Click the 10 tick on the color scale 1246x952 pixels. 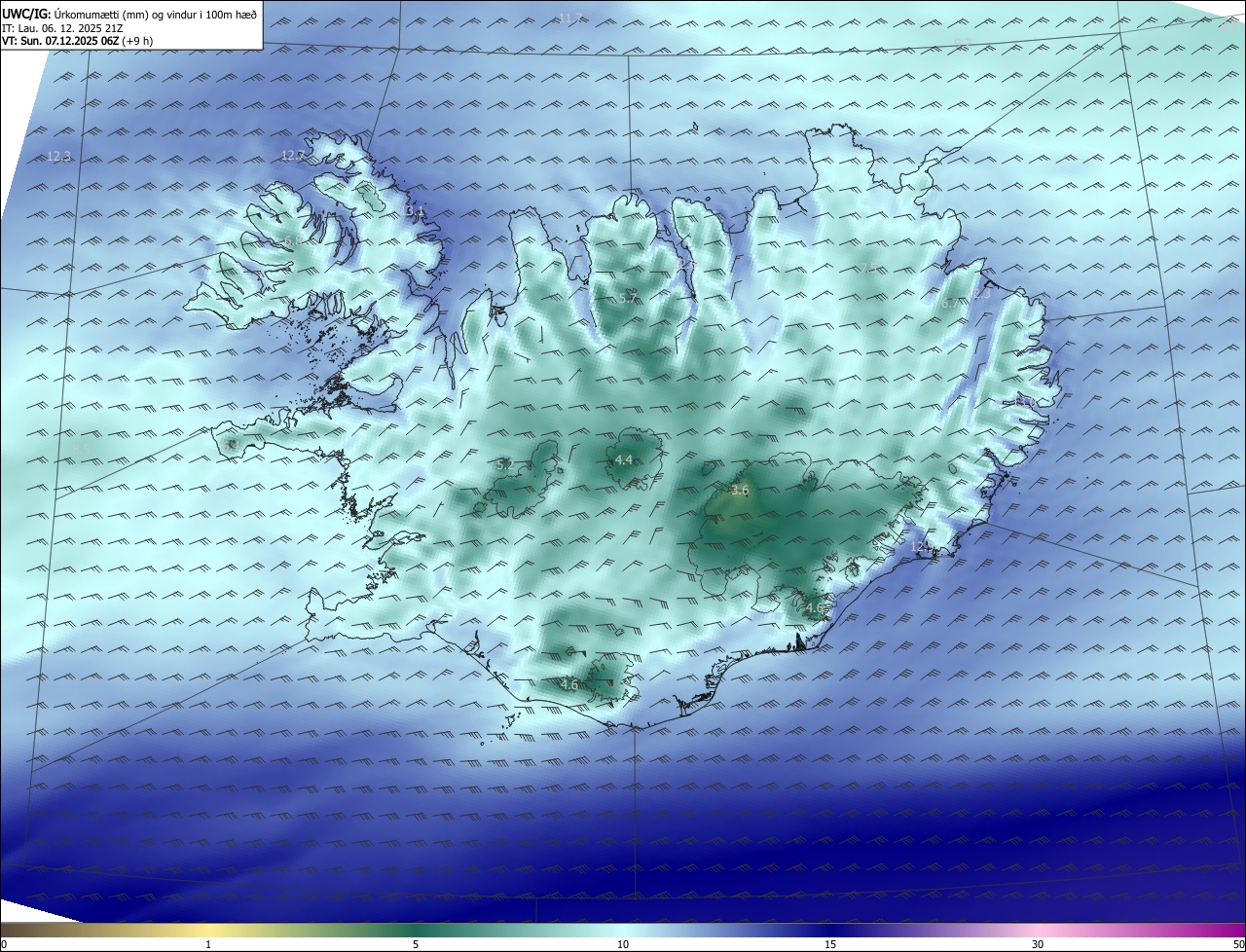pos(623,944)
